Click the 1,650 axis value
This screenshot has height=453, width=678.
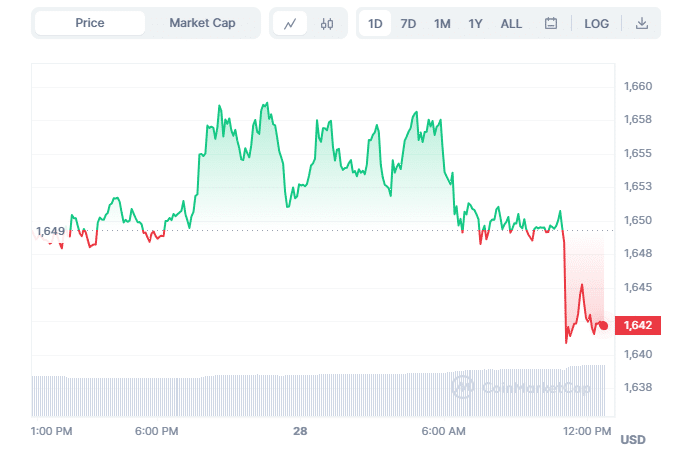(638, 220)
